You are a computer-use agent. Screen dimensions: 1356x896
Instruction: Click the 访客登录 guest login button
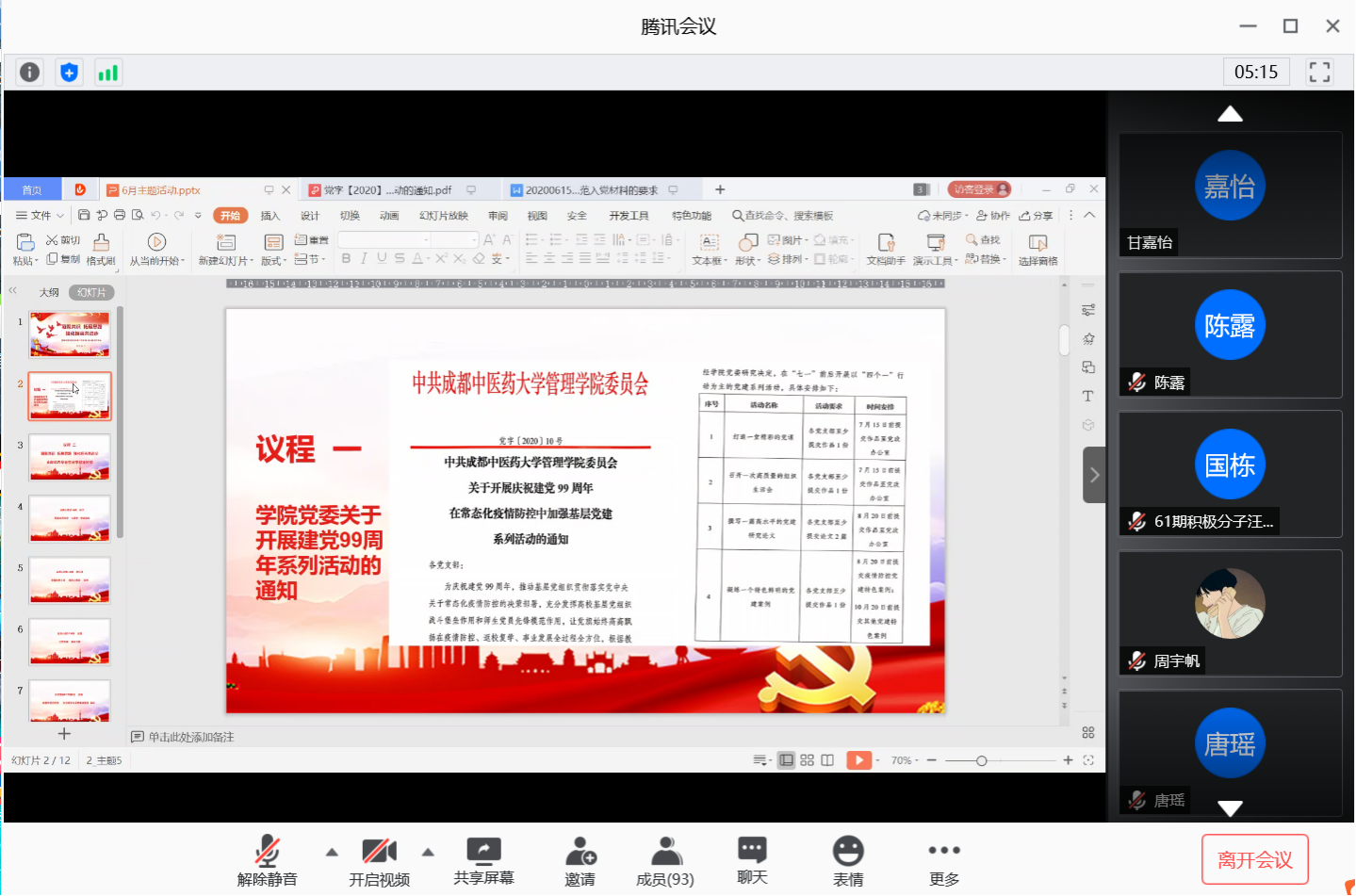[979, 189]
